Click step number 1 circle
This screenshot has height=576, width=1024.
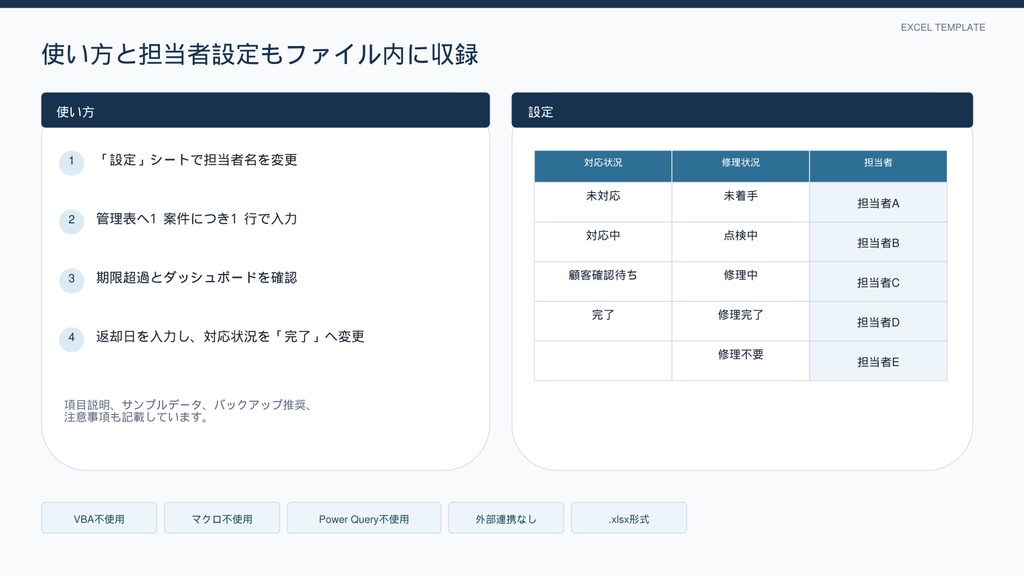point(72,161)
